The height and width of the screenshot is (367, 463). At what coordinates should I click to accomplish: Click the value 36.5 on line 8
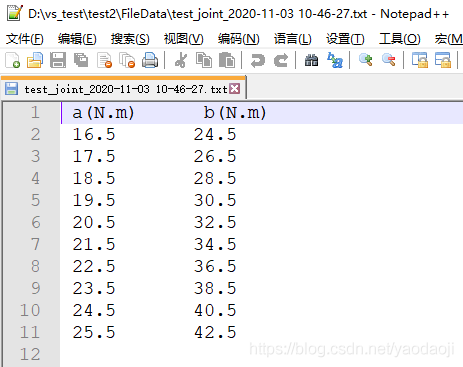click(215, 267)
